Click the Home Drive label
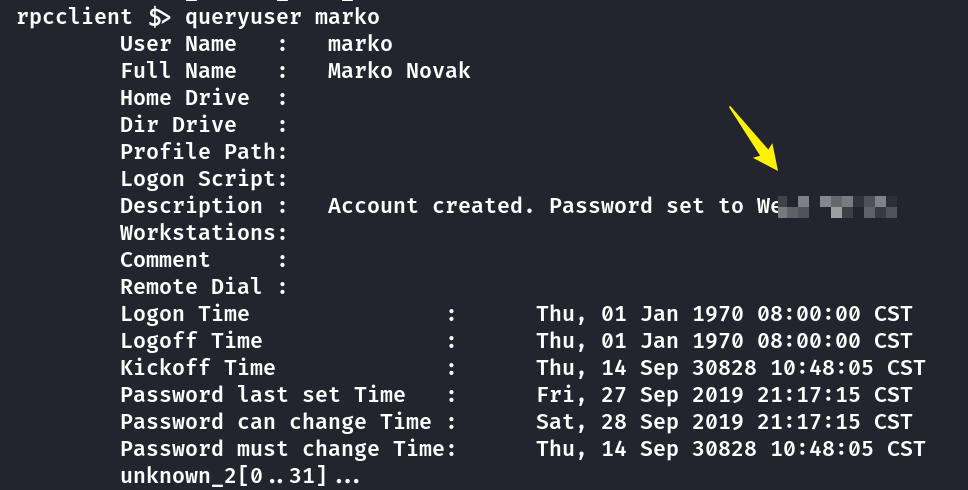 tap(185, 98)
